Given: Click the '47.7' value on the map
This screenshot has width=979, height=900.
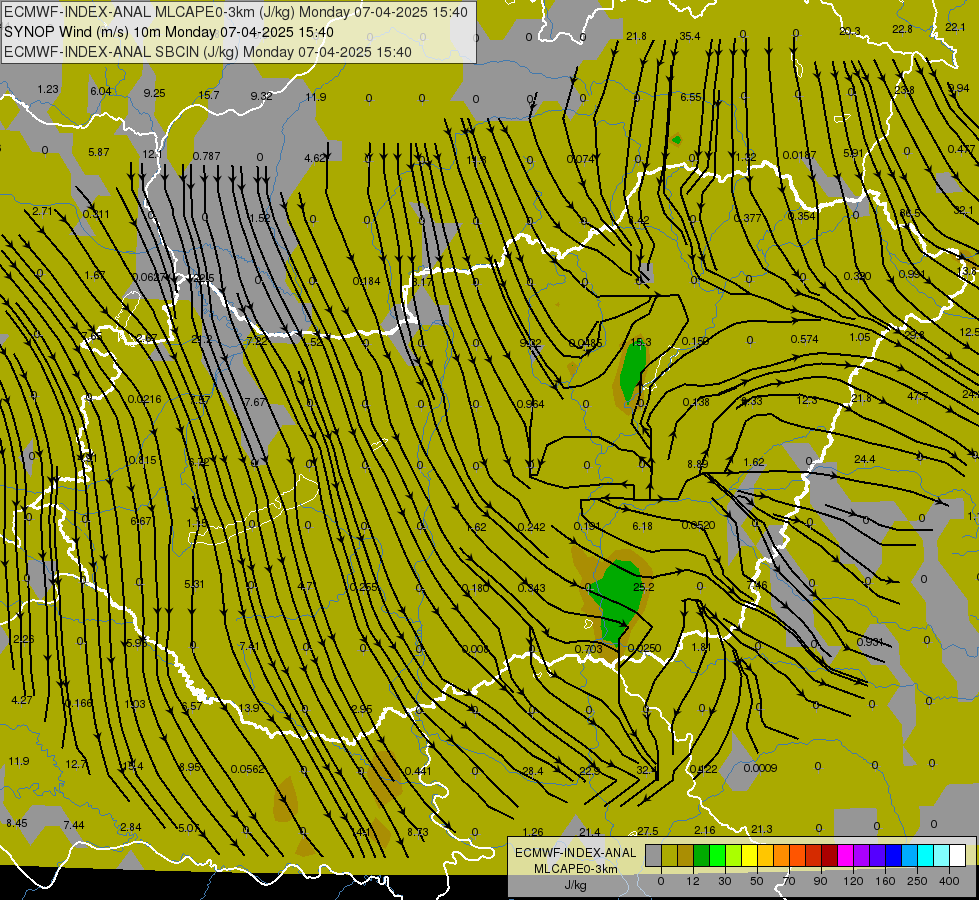Looking at the screenshot, I should click(918, 397).
